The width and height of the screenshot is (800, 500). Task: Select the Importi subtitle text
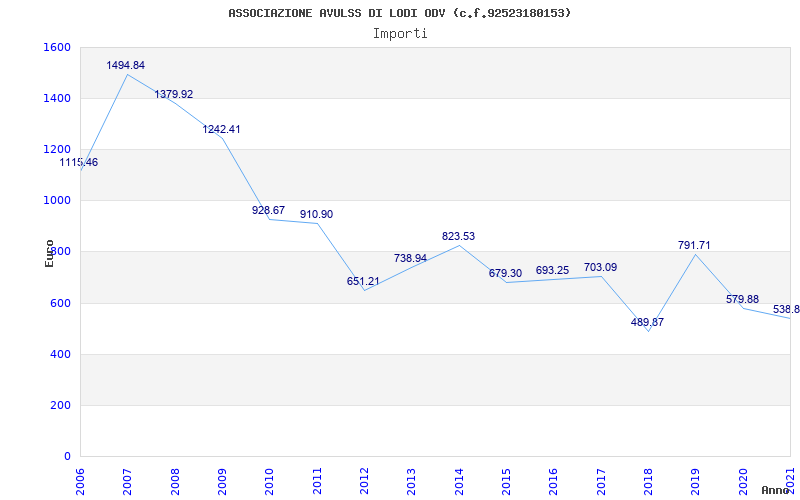(x=400, y=33)
